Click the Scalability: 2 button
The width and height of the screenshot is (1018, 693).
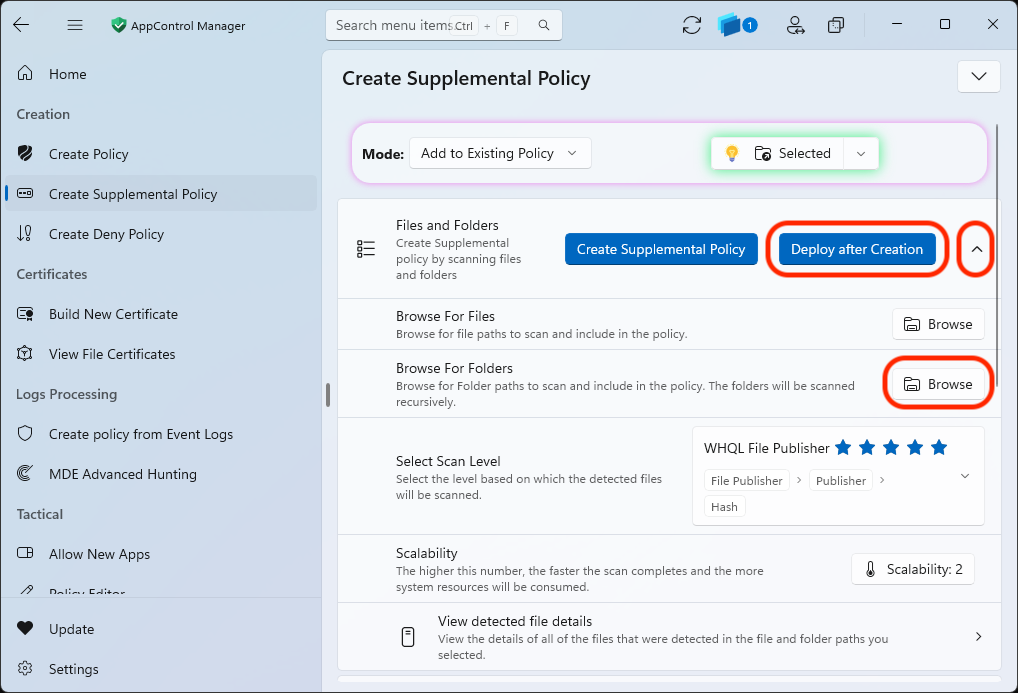click(x=913, y=570)
